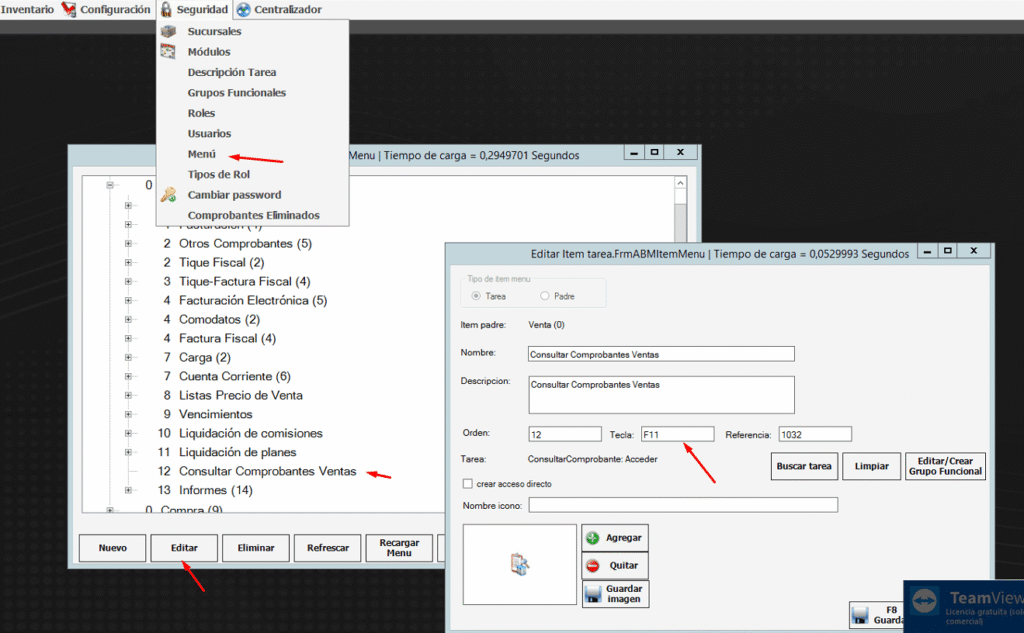Click the Módulos icon in dropdown menu

point(168,52)
